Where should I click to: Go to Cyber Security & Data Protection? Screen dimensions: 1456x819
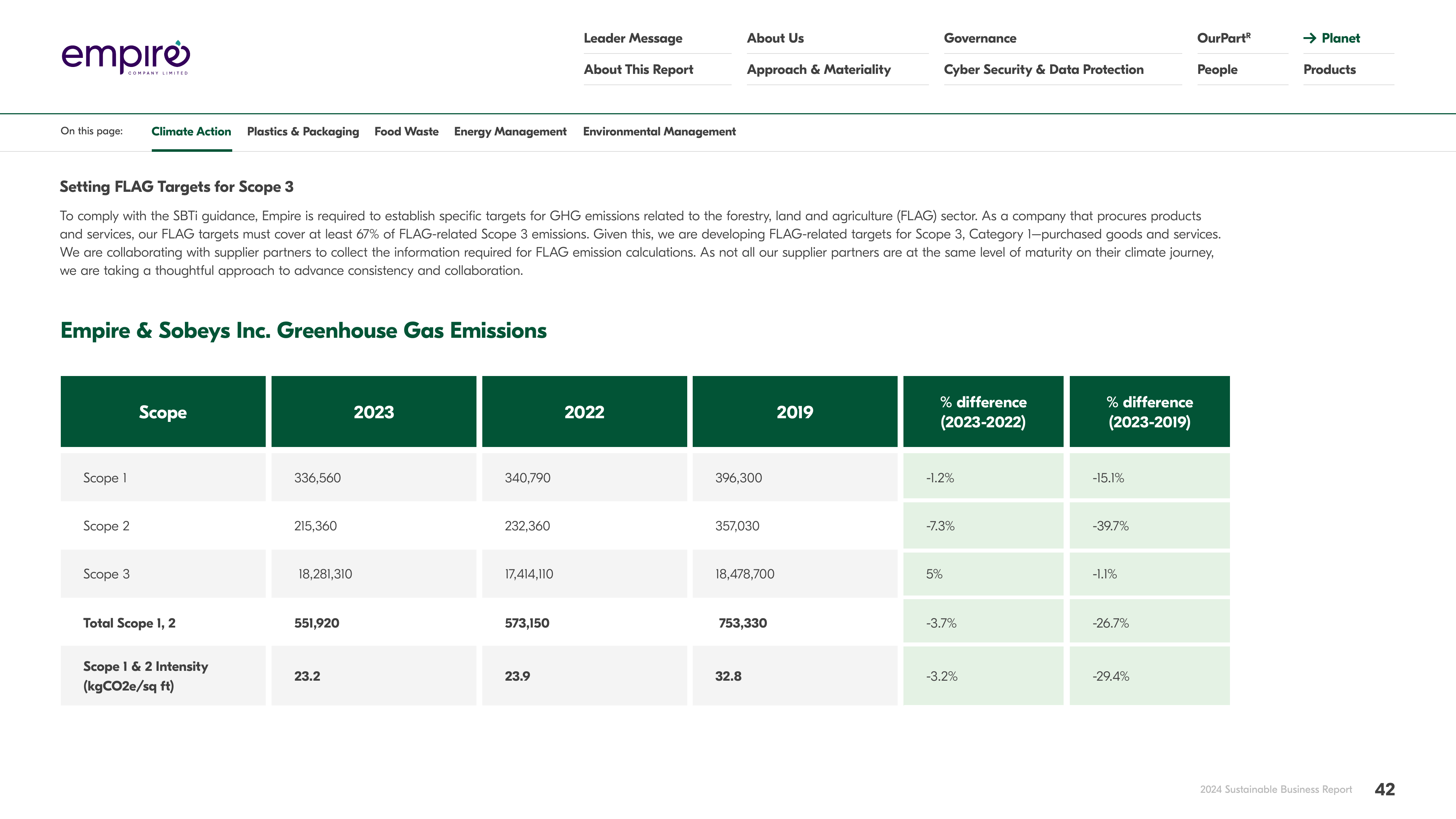[x=1043, y=70]
